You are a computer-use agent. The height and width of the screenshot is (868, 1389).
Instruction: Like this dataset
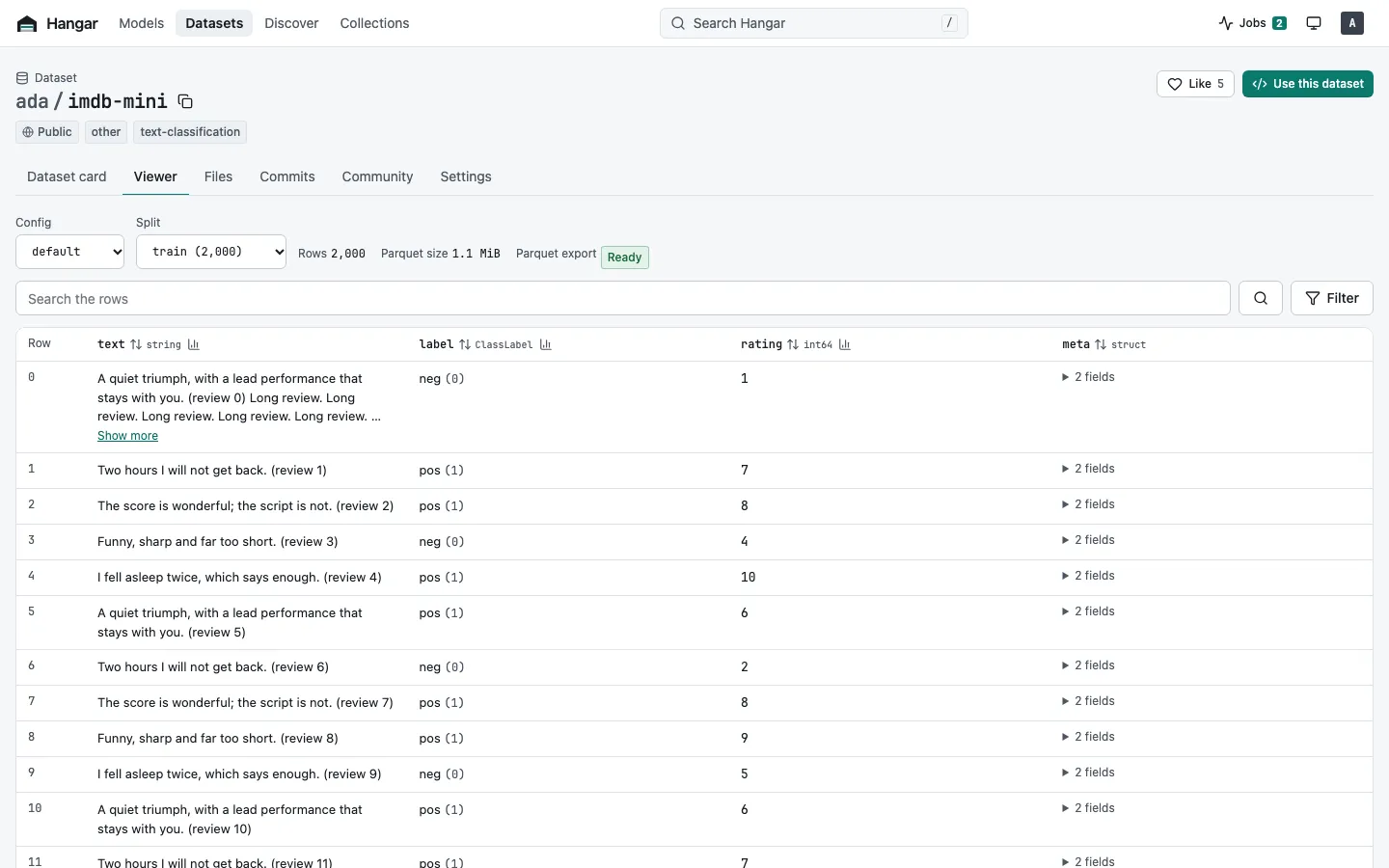(x=1195, y=84)
